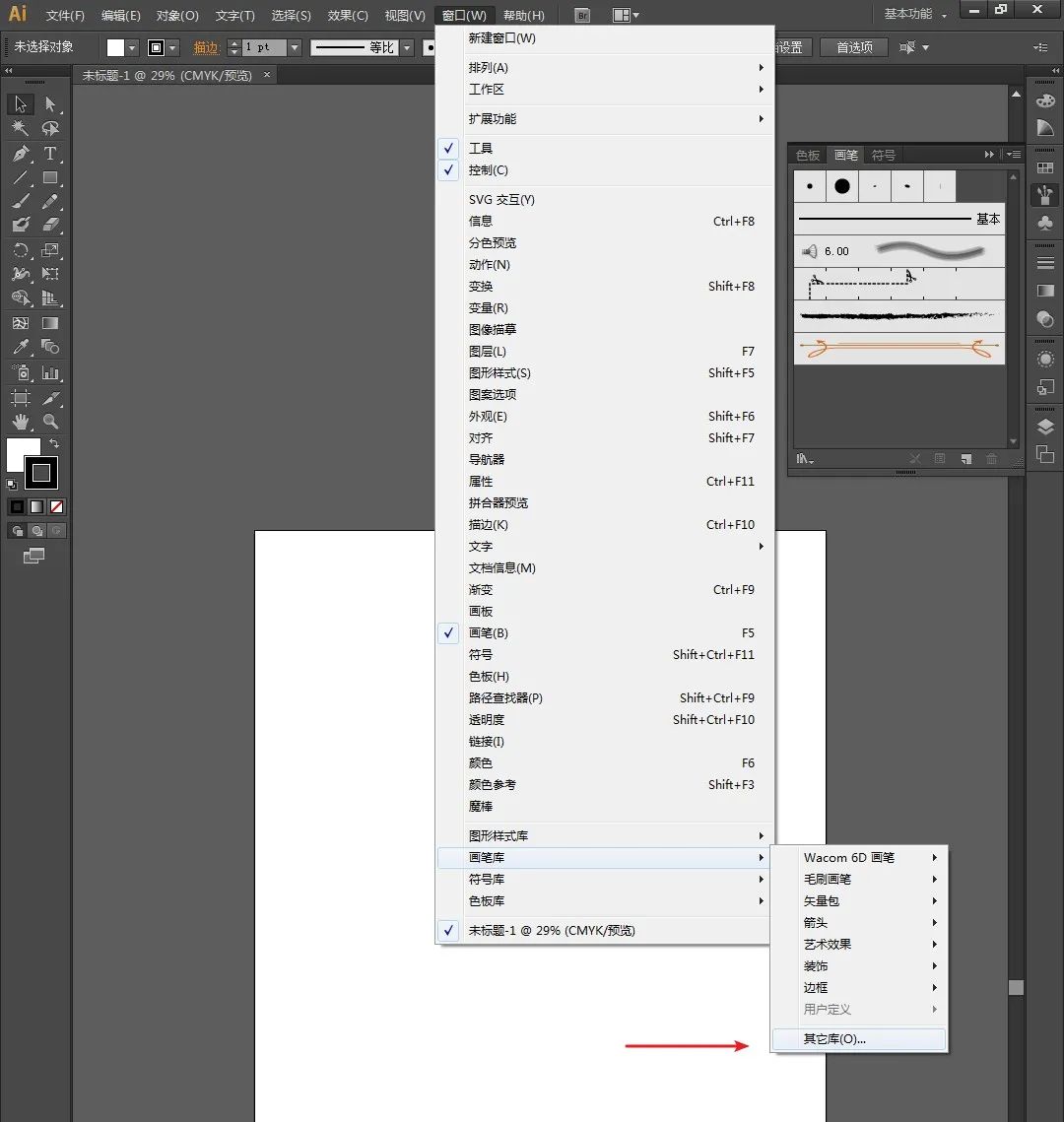Select the large round calligraphic brush thumbnail

[842, 186]
